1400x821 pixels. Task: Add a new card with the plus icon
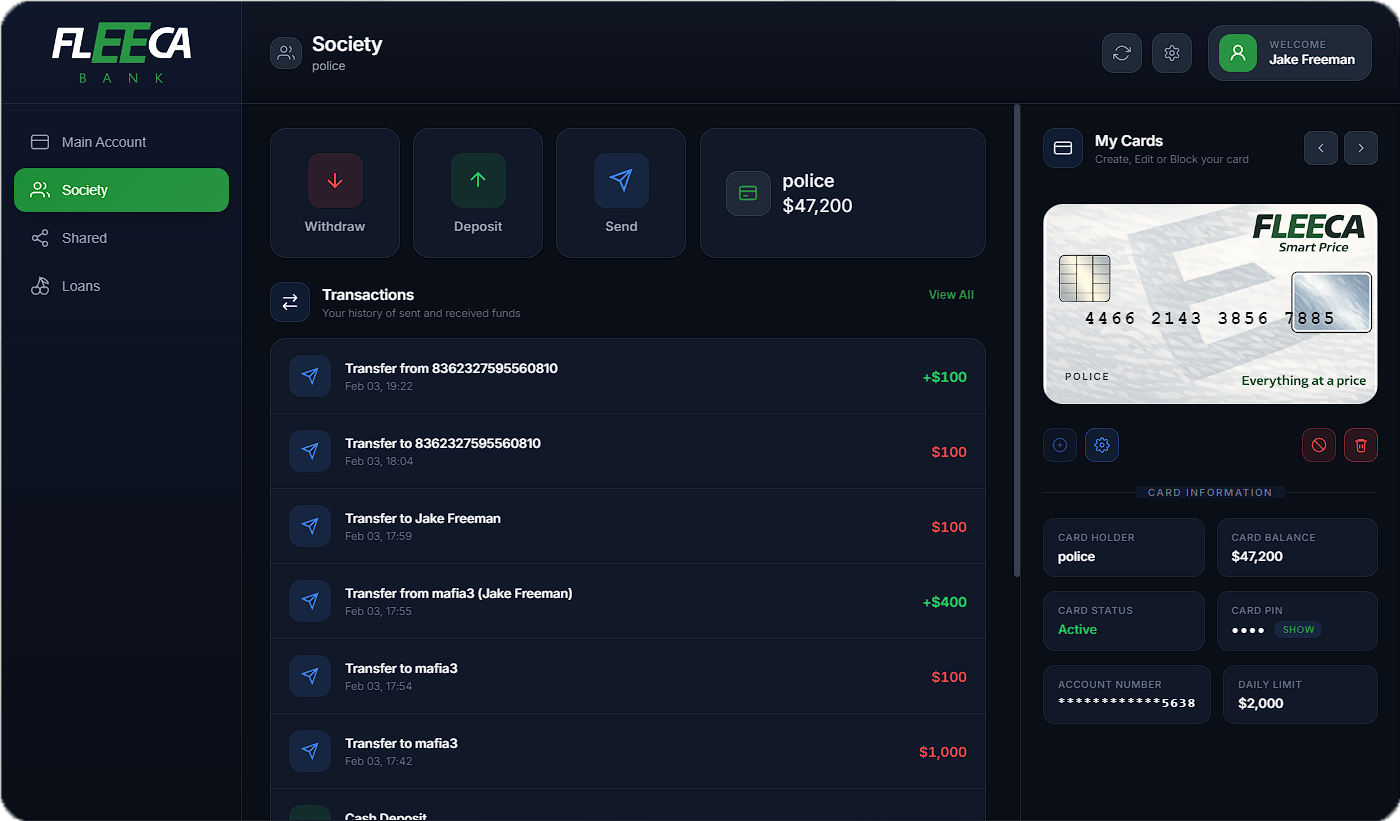point(1060,445)
